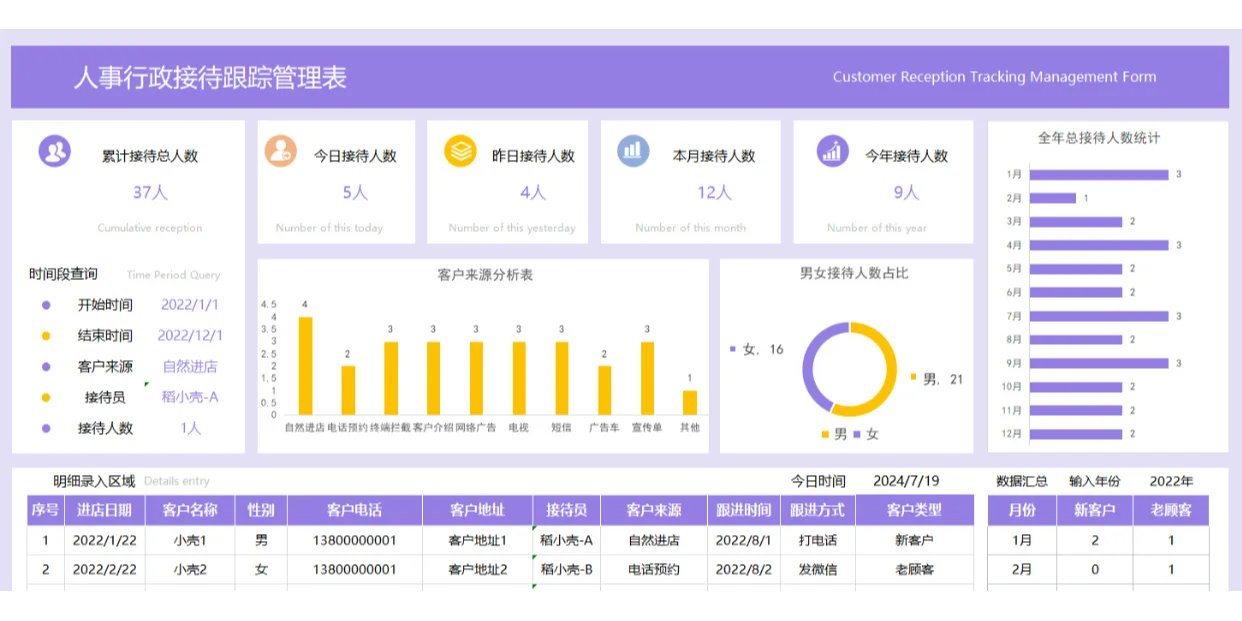
Task: Select the 开始时间 value 2022/1/1
Action: point(190,305)
